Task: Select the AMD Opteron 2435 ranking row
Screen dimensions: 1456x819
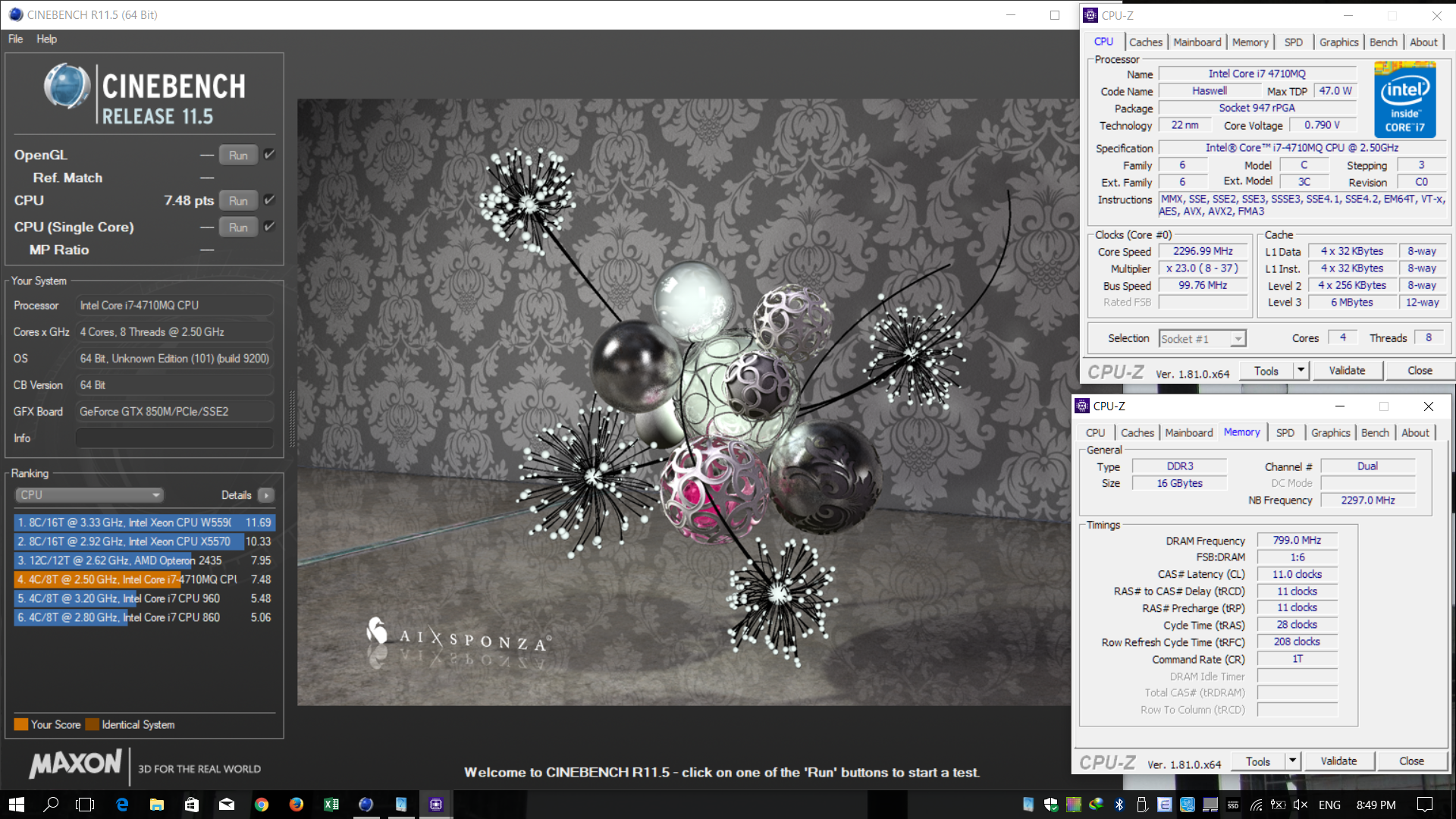Action: pyautogui.click(x=144, y=560)
